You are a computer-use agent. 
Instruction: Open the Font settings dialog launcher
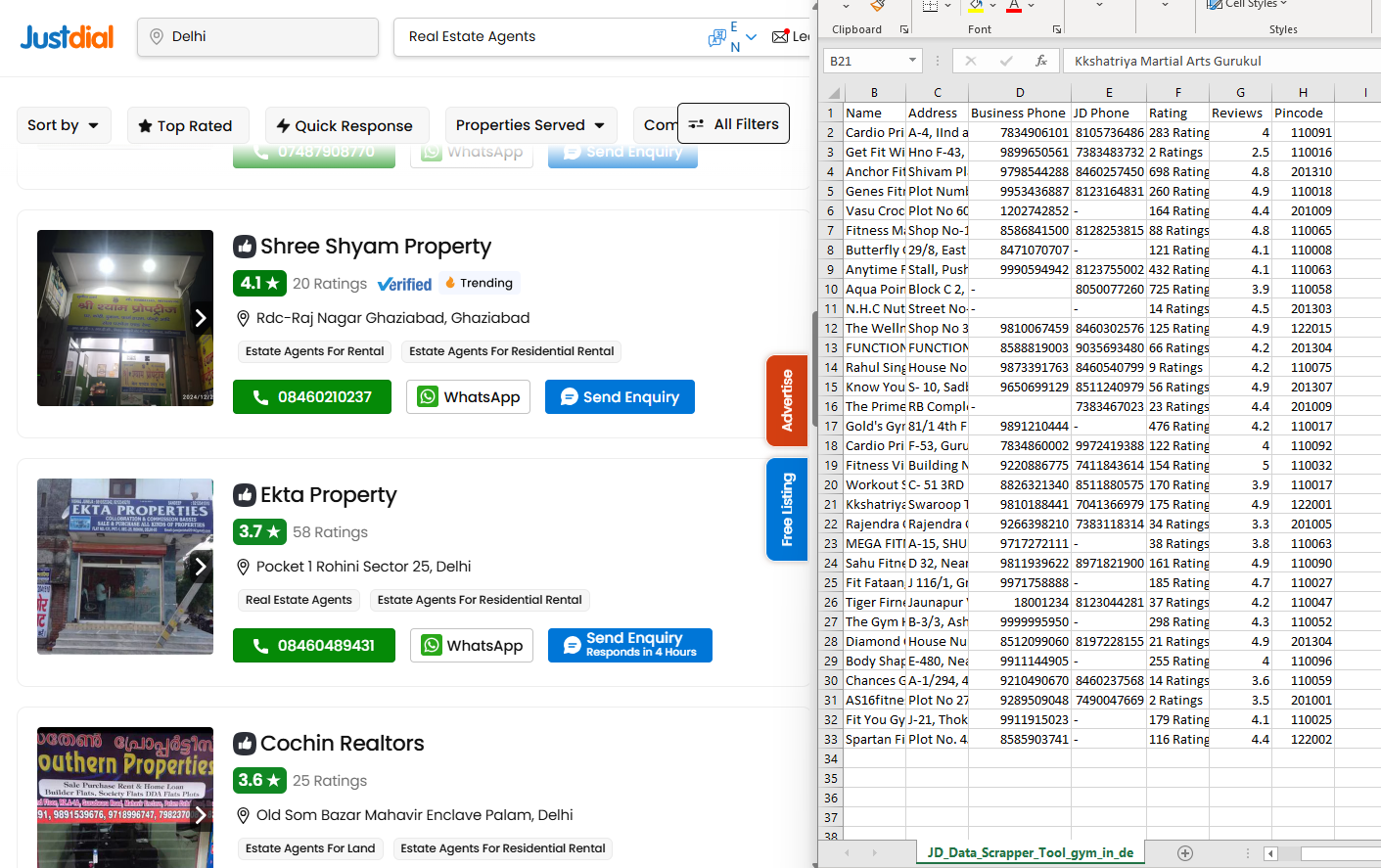(1057, 29)
